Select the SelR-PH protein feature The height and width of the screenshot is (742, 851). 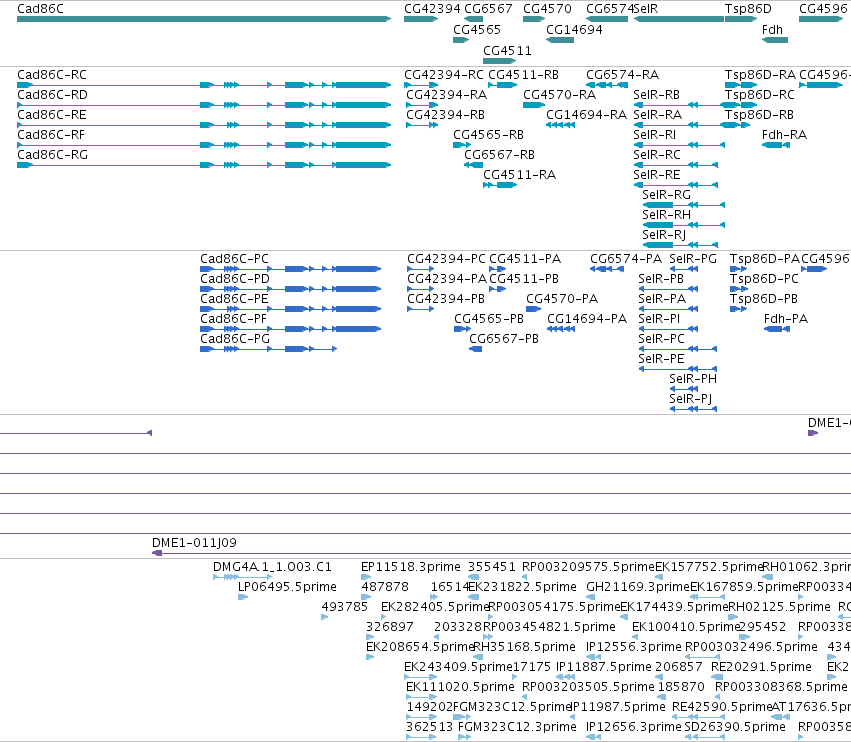684,389
